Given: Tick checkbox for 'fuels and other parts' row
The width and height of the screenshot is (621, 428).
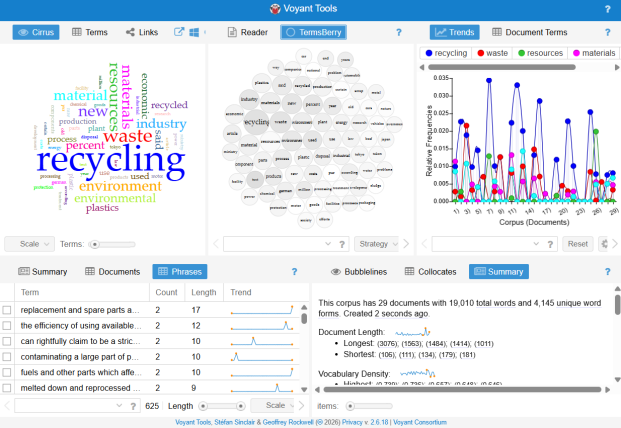Looking at the screenshot, I should tap(8, 371).
